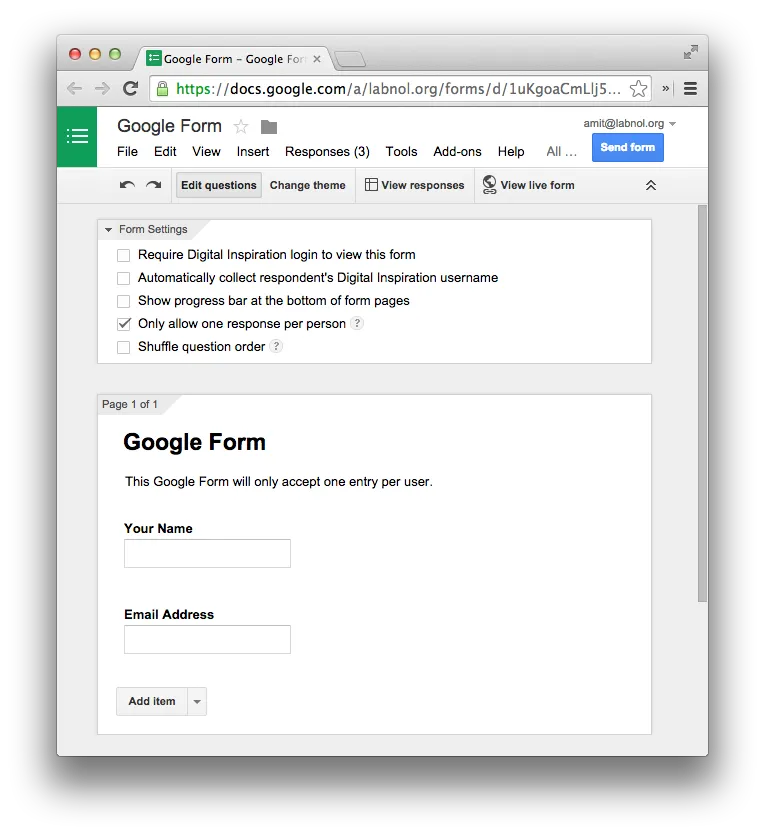Click the Edit questions button
The height and width of the screenshot is (835, 765).
(x=219, y=185)
